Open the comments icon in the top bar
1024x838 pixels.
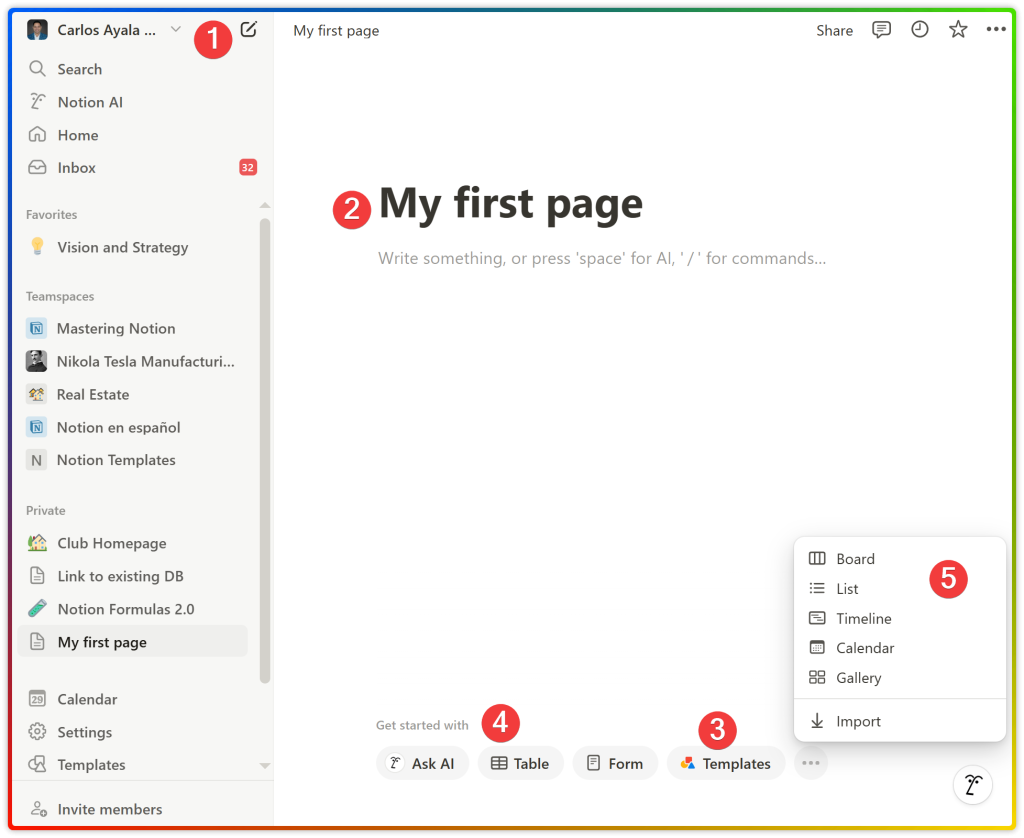881,30
